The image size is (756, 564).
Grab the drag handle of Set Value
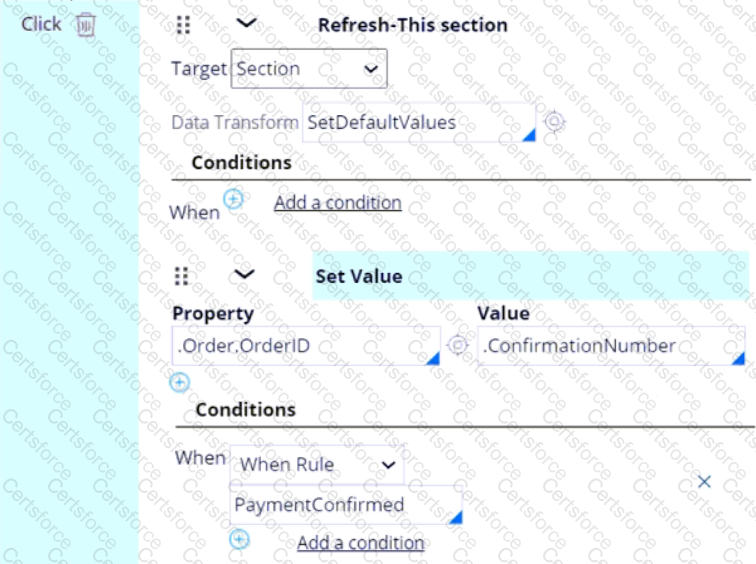point(181,276)
